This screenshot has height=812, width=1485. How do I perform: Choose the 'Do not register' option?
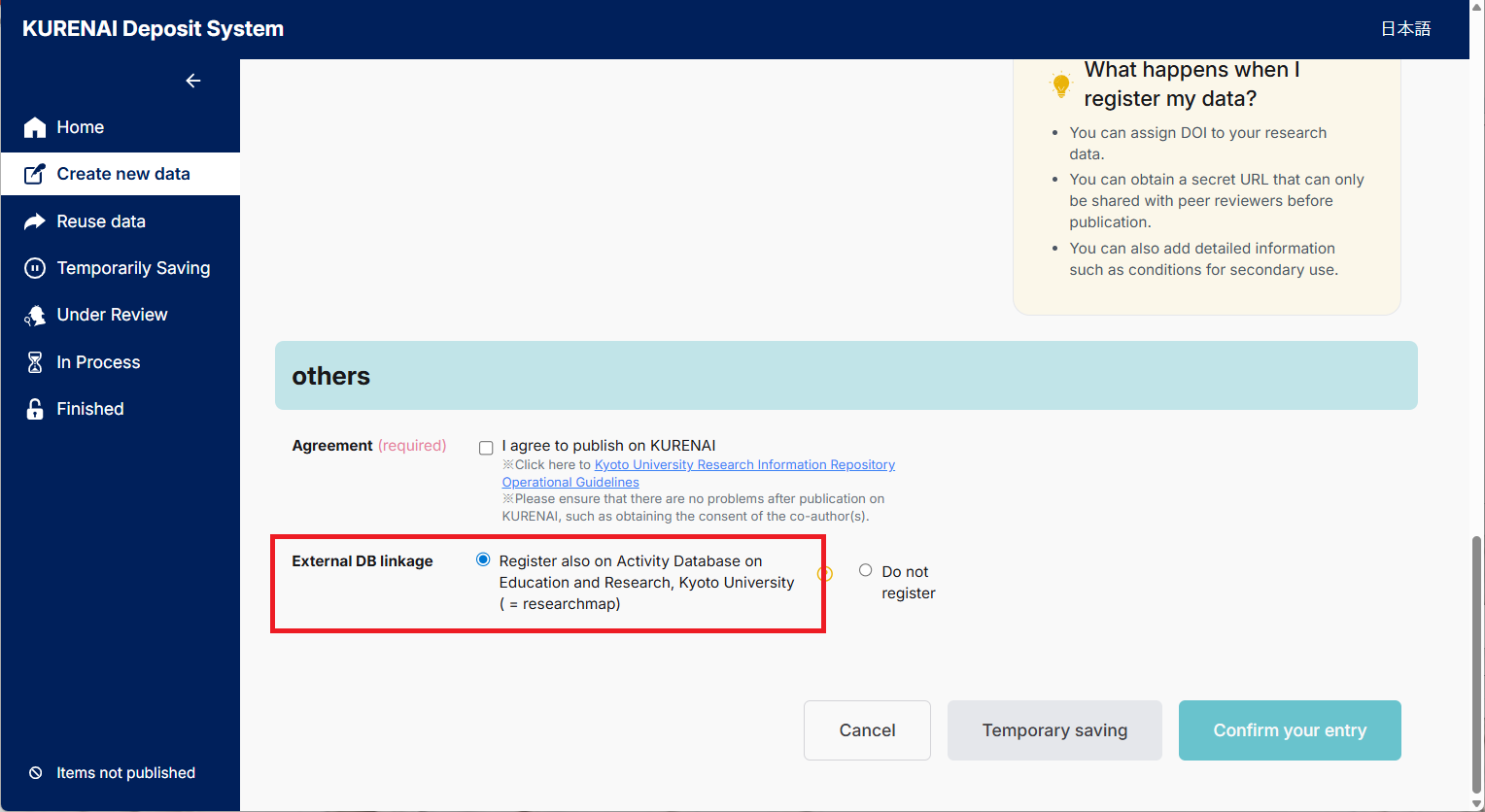865,569
